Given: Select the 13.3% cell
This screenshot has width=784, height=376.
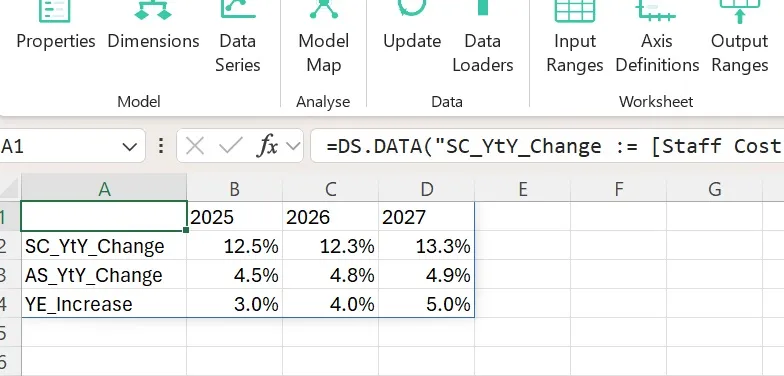Looking at the screenshot, I should coord(426,246).
